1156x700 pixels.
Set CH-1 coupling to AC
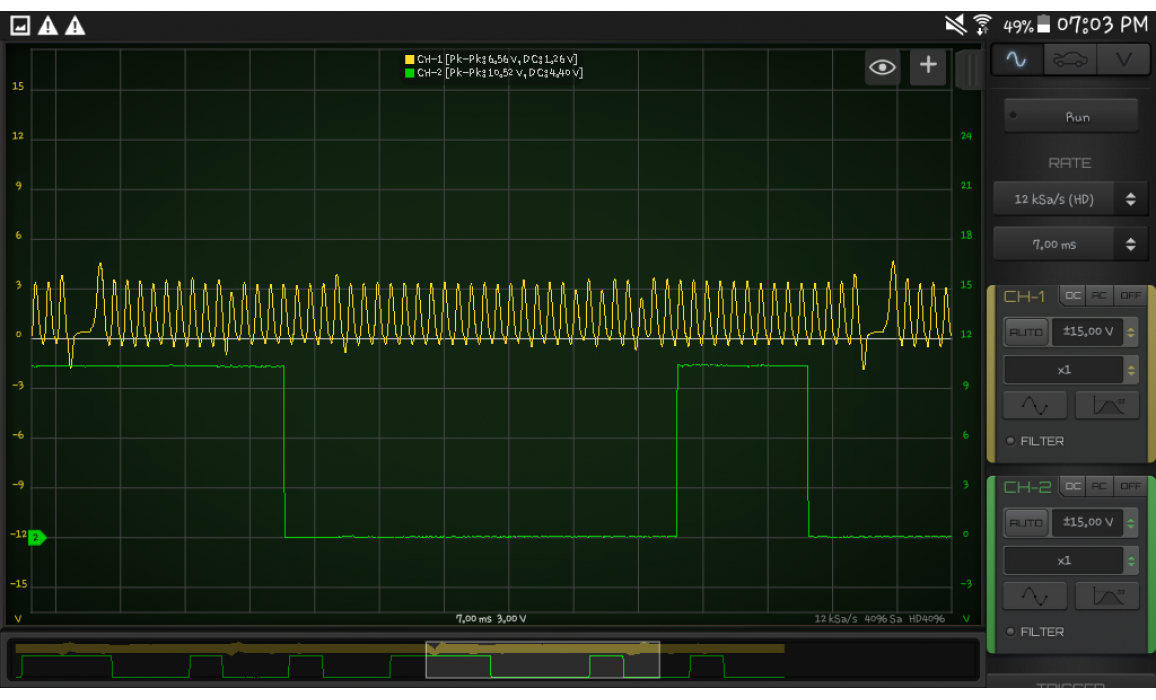pos(1100,296)
